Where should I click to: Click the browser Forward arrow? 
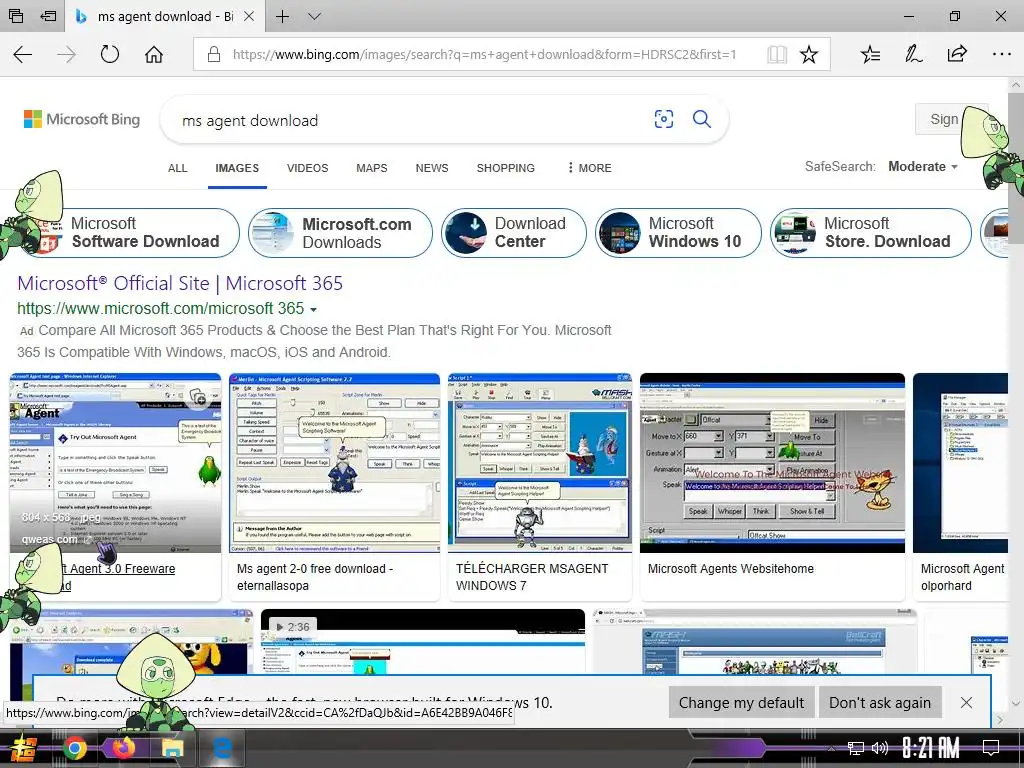(x=67, y=54)
